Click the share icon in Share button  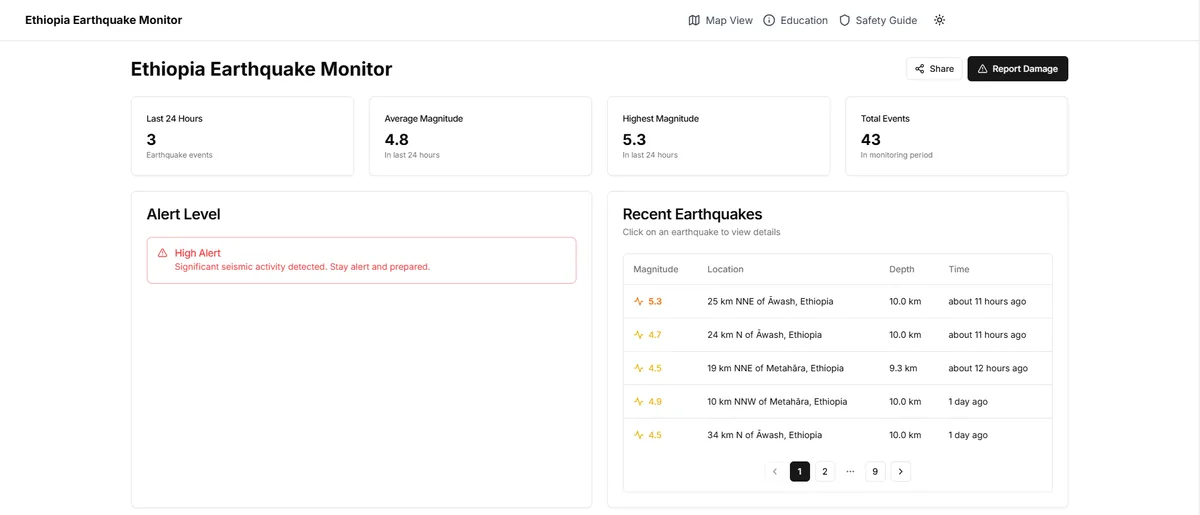pyautogui.click(x=920, y=69)
